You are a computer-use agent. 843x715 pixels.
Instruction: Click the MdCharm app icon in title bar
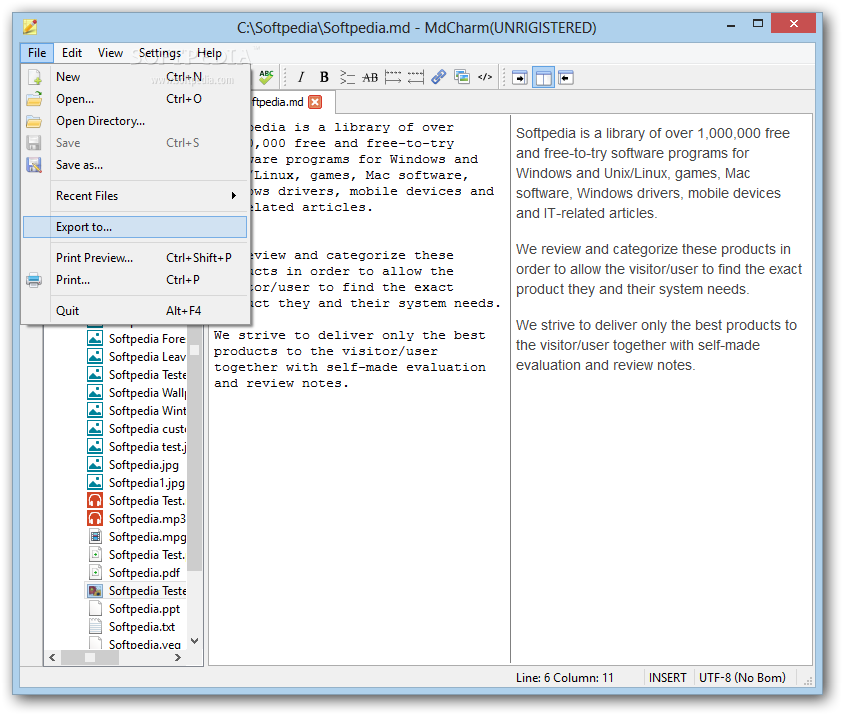(30, 26)
